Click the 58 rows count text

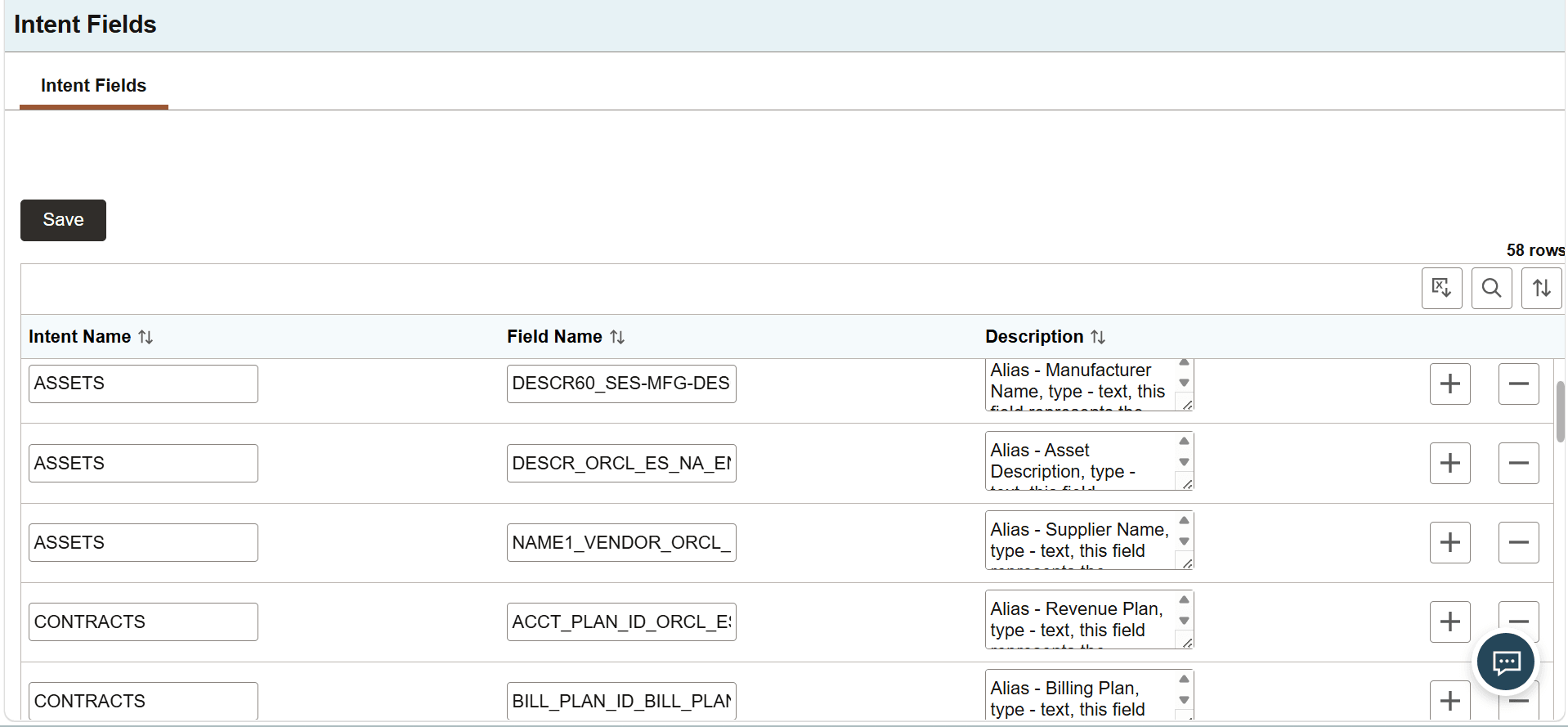pos(1535,250)
